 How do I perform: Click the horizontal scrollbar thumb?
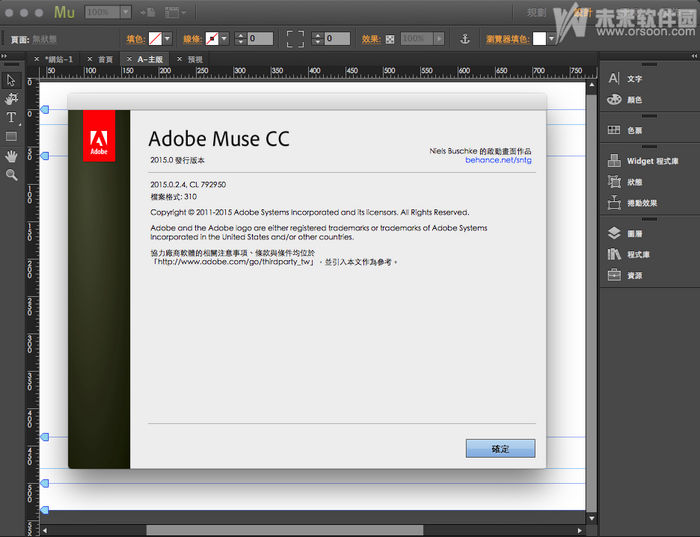click(x=285, y=530)
